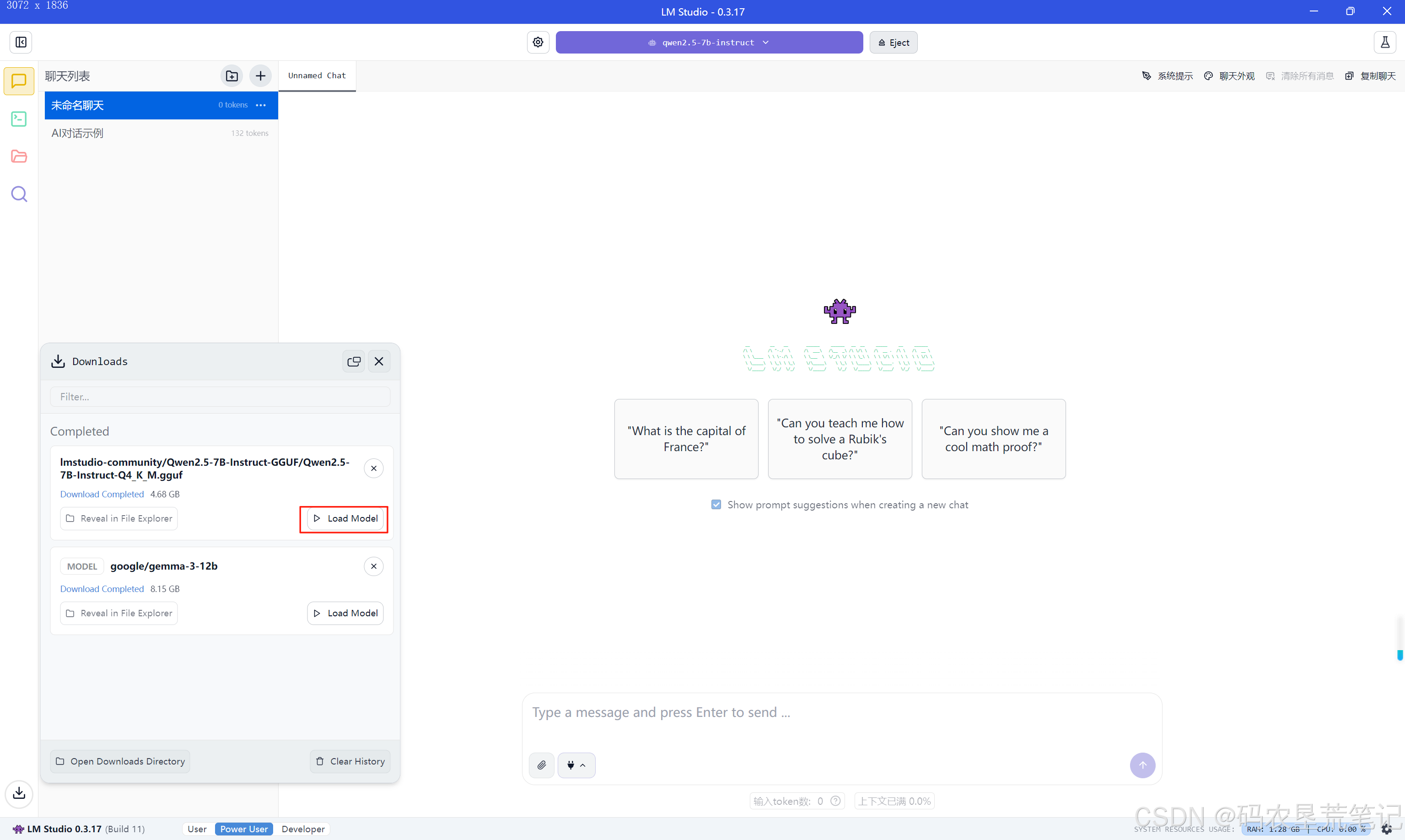
Task: Click the Downloads Filter input field
Action: pos(220,397)
